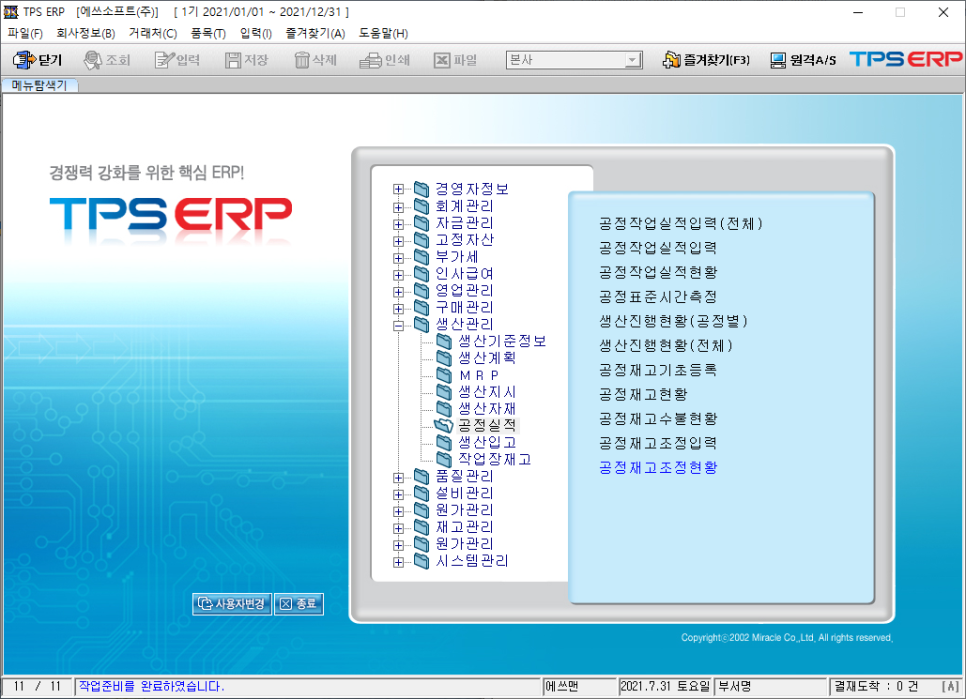
Task: Click the 생산기준정보 folder icon
Action: (444, 341)
